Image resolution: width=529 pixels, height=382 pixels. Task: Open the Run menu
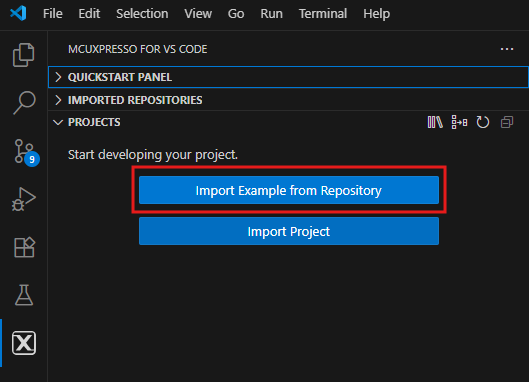click(271, 14)
